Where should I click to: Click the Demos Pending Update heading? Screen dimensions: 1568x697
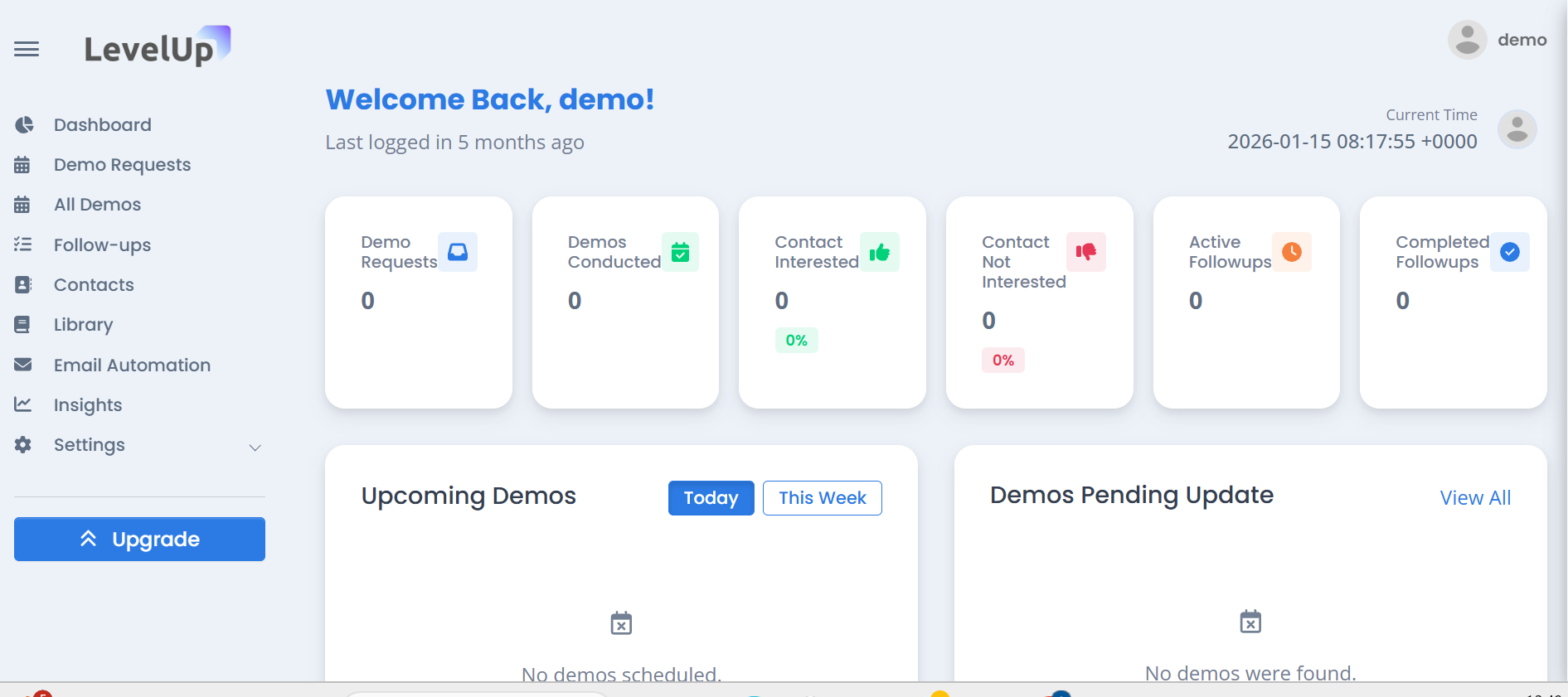[1131, 495]
